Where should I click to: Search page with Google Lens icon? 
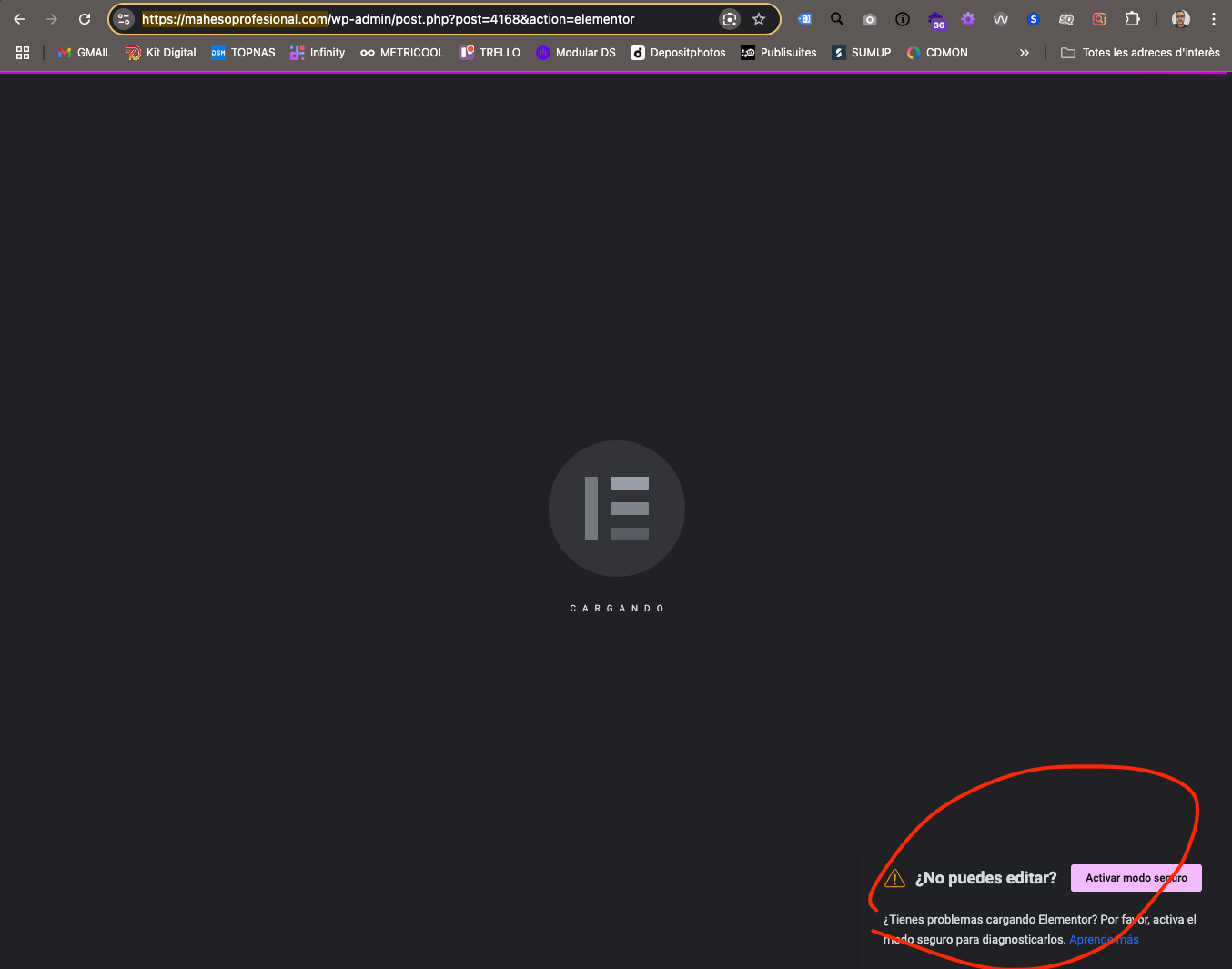pyautogui.click(x=730, y=19)
